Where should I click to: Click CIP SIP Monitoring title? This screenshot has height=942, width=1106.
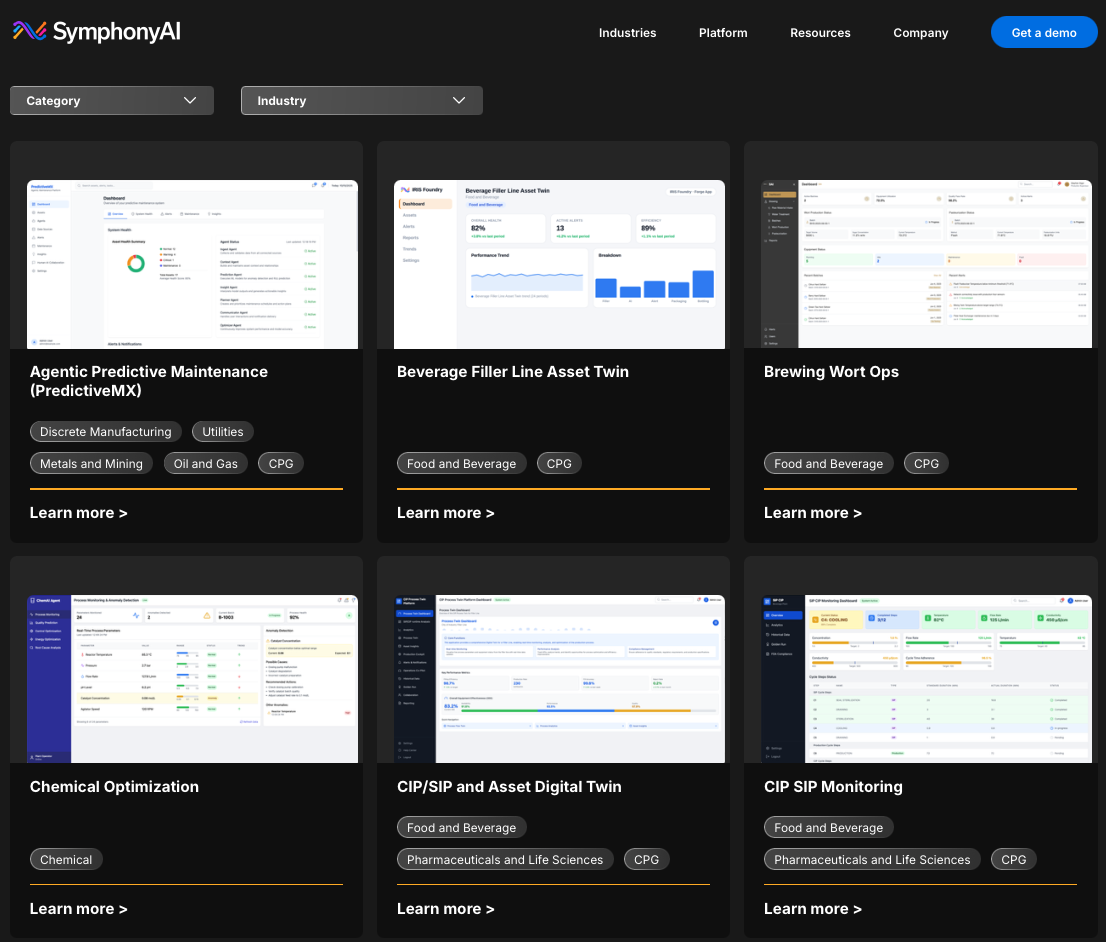tap(833, 787)
